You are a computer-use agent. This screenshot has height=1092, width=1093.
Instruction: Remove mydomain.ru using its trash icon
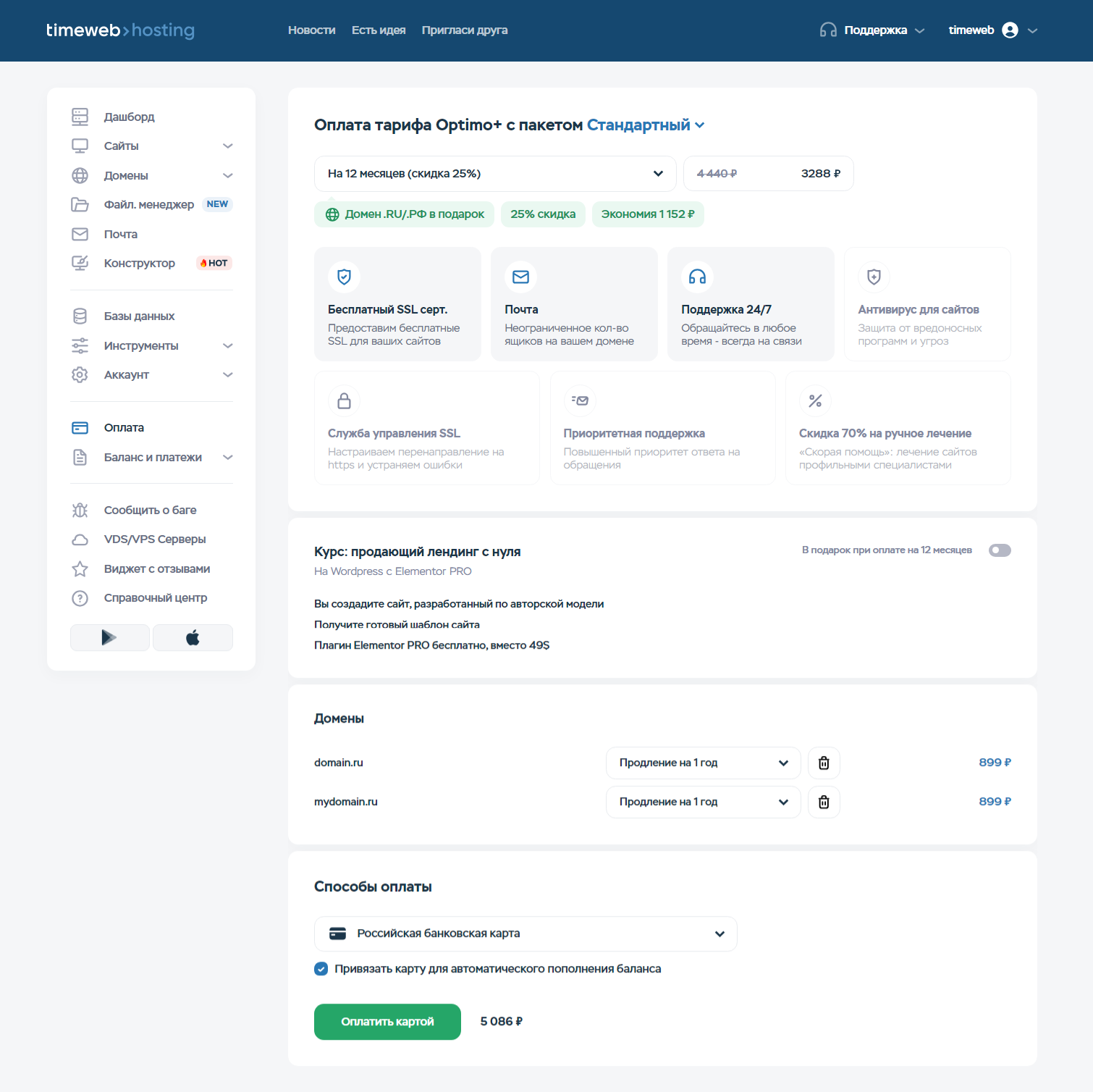pyautogui.click(x=824, y=802)
